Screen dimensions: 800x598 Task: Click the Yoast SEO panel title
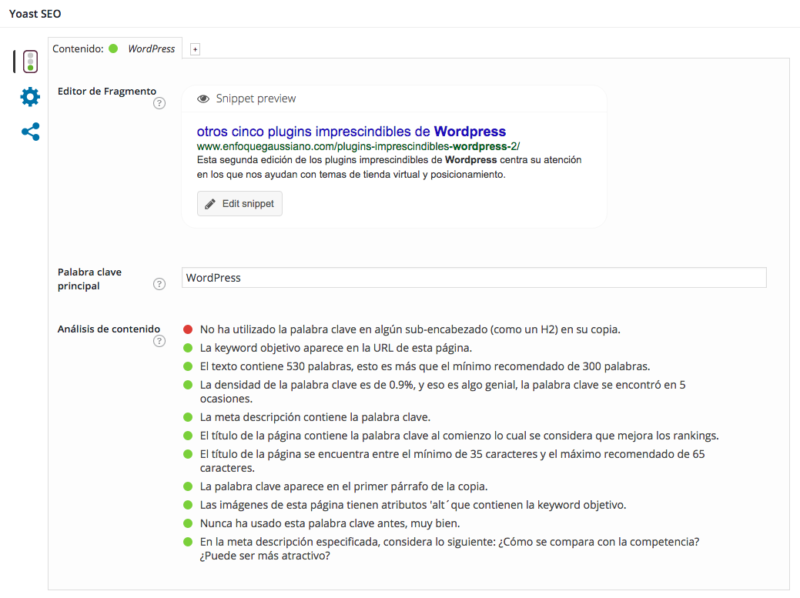click(35, 14)
